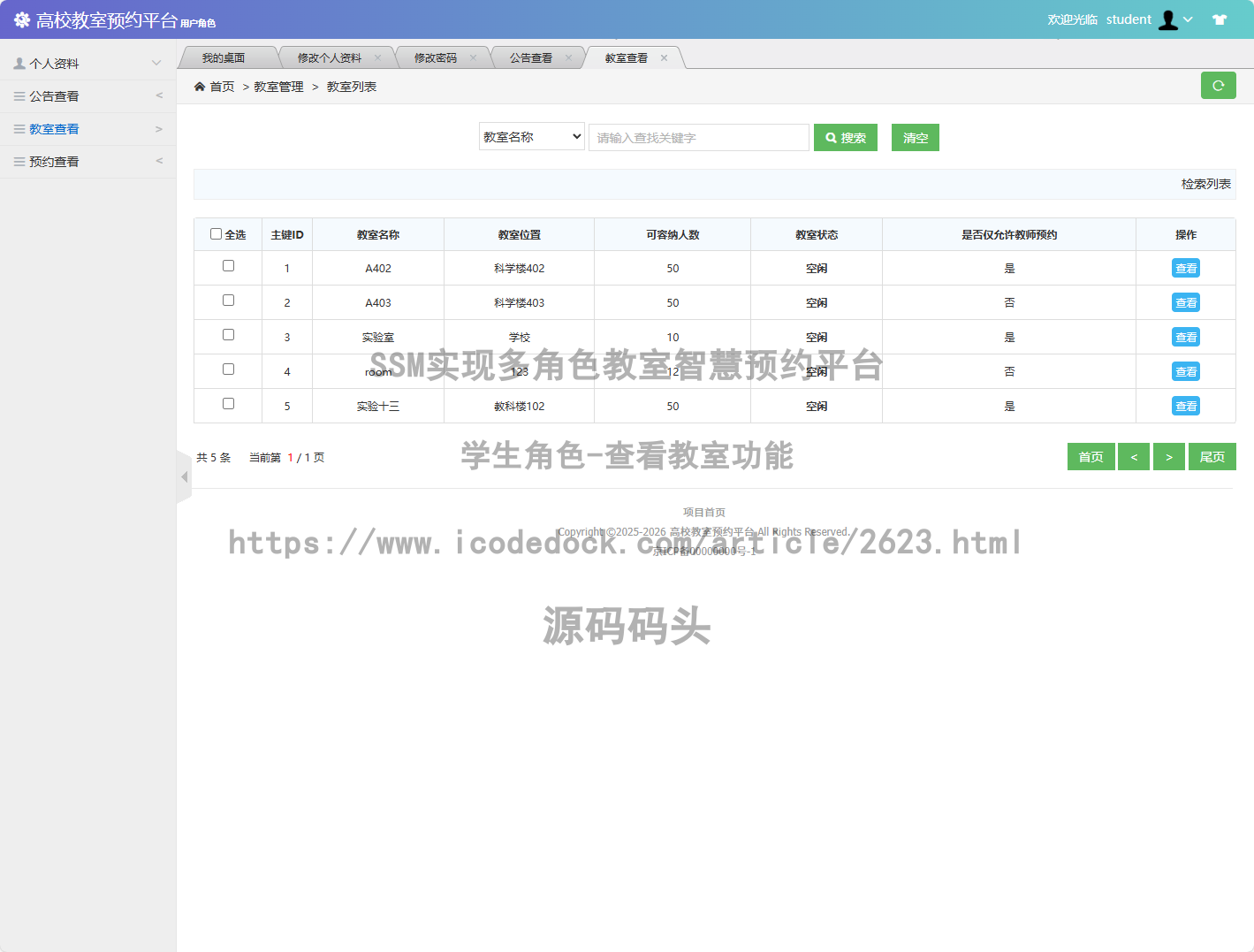
Task: Expand the 预约查看 sidebar menu
Action: (87, 162)
